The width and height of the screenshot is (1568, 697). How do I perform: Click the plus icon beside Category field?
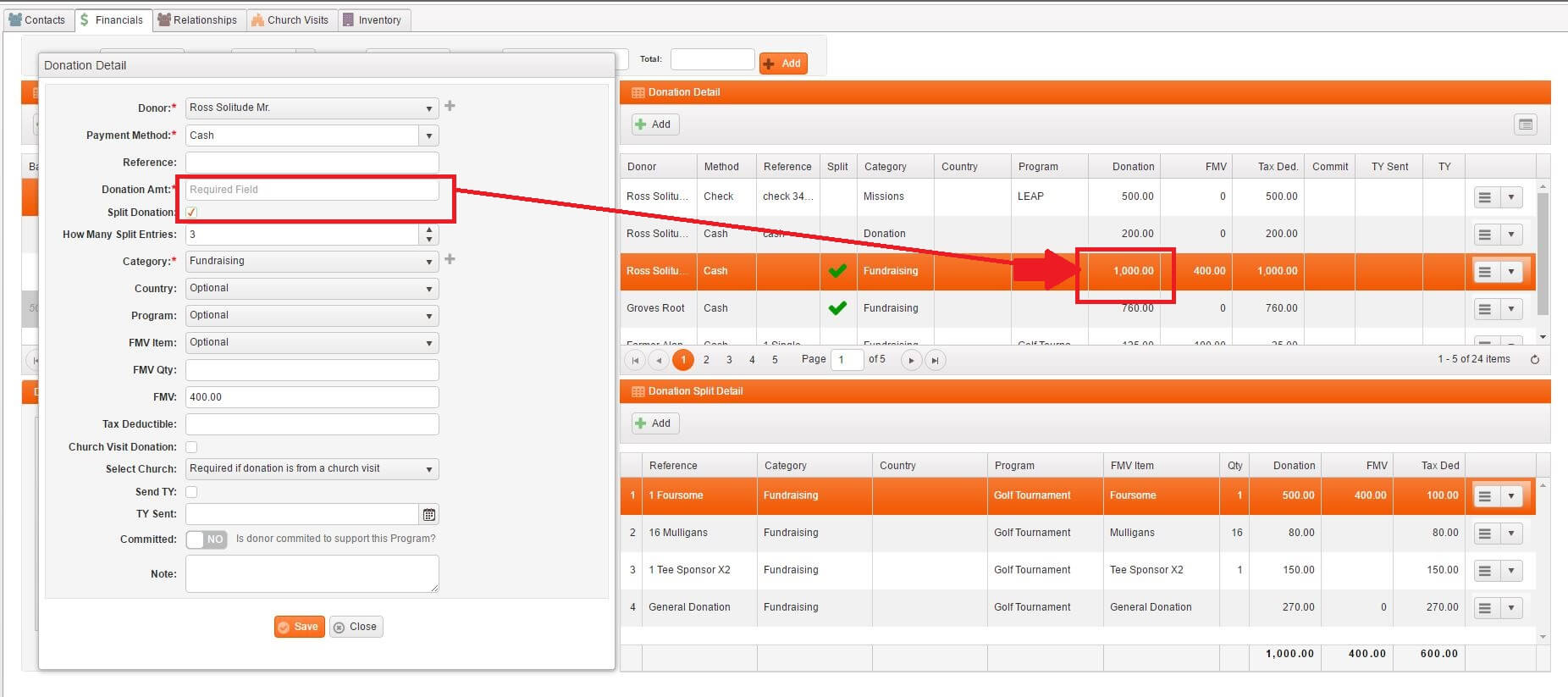point(450,259)
